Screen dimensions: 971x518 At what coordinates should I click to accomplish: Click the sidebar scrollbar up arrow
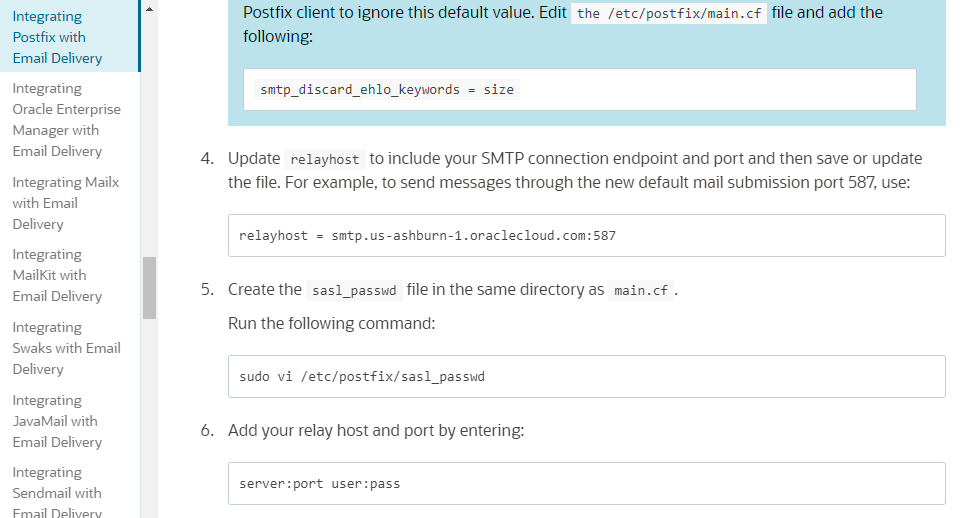(149, 9)
